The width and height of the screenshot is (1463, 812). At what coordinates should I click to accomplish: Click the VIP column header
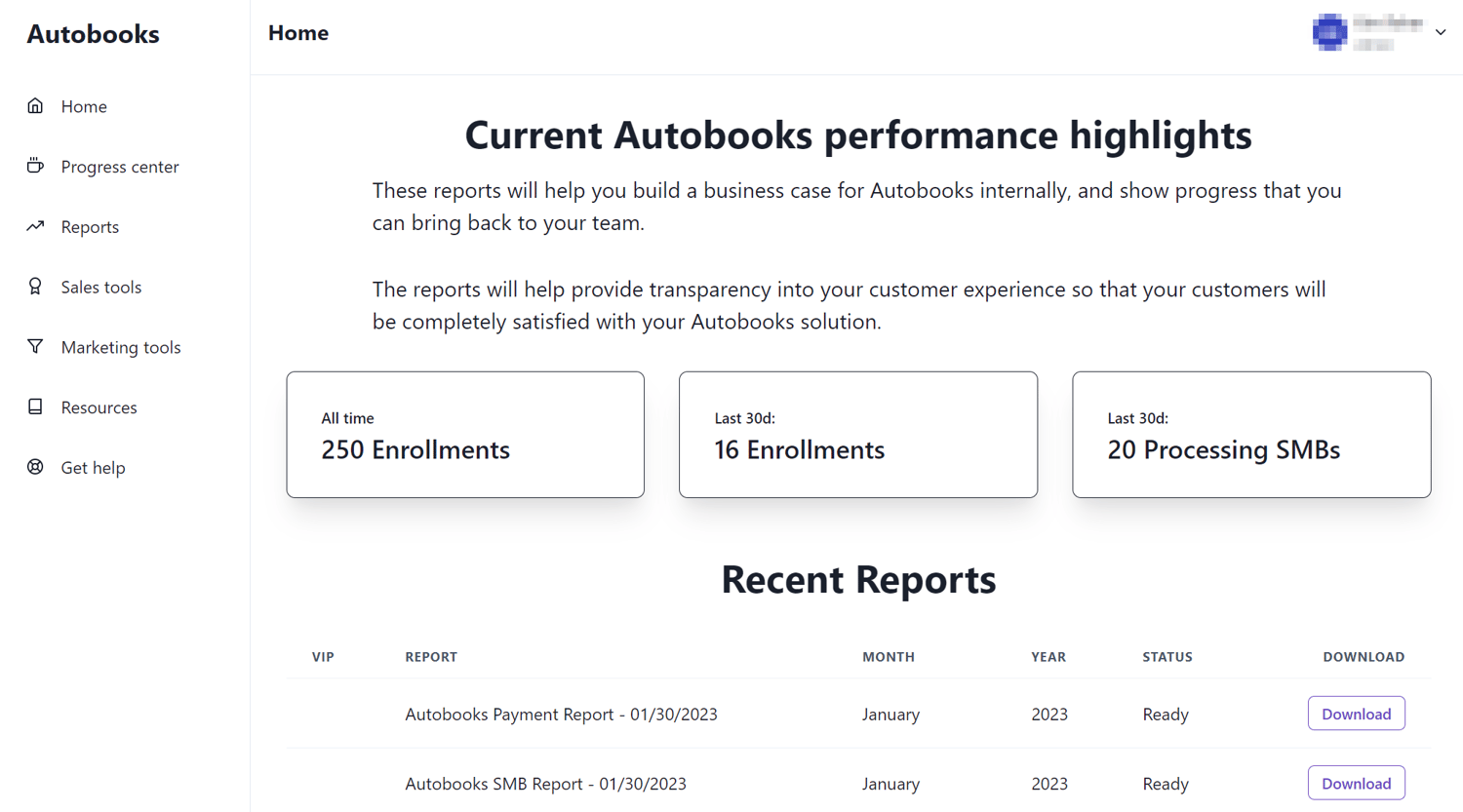[x=323, y=656]
